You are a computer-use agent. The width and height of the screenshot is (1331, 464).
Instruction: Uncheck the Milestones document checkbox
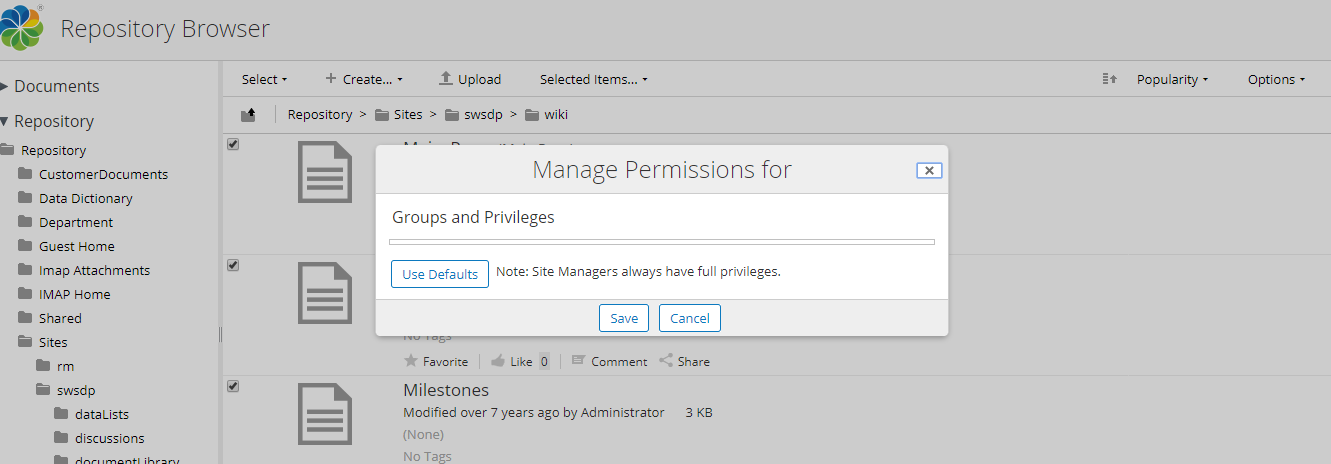pos(233,386)
